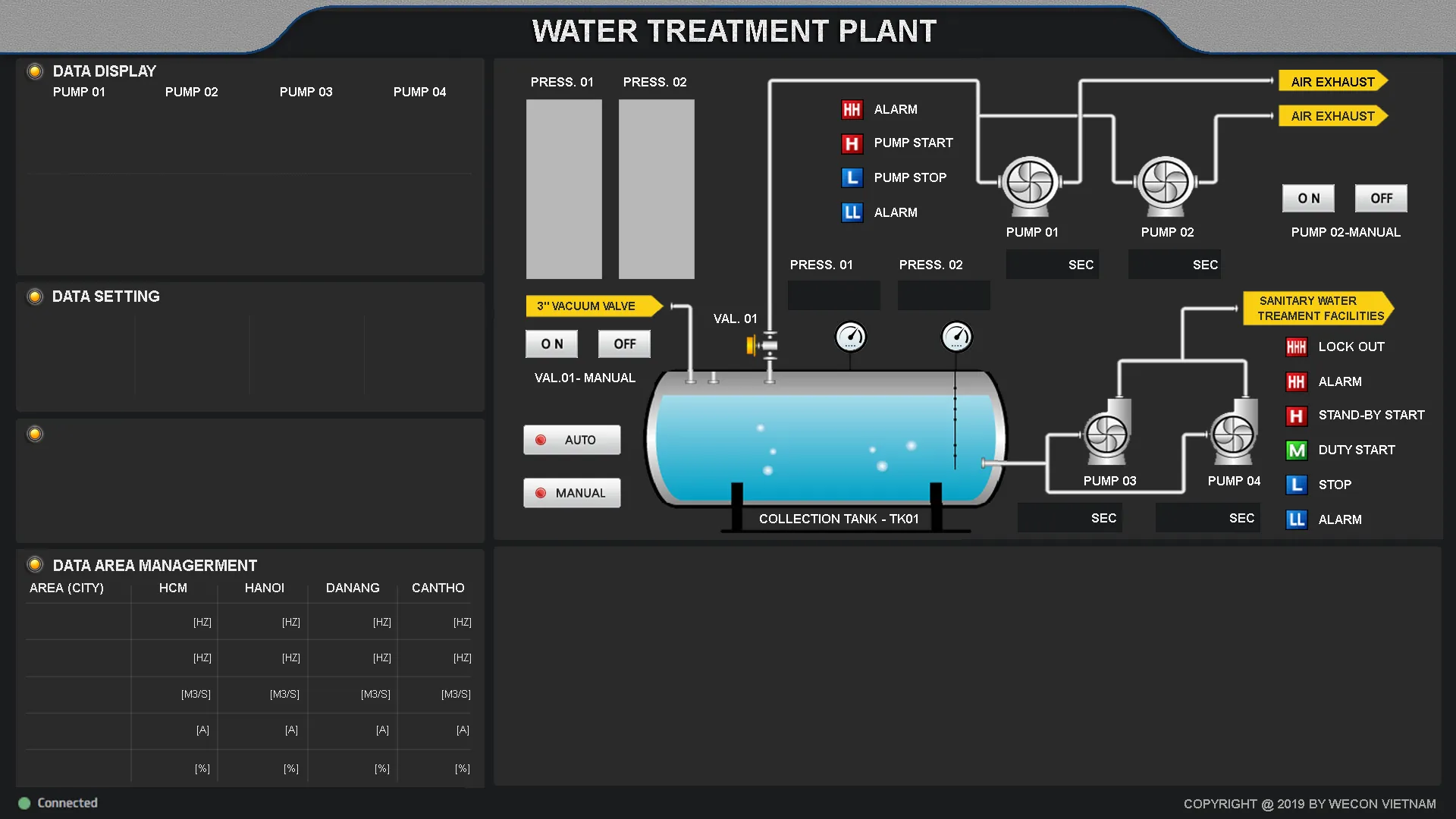
Task: Click the PRESS. 01 bar graph
Action: pos(564,190)
